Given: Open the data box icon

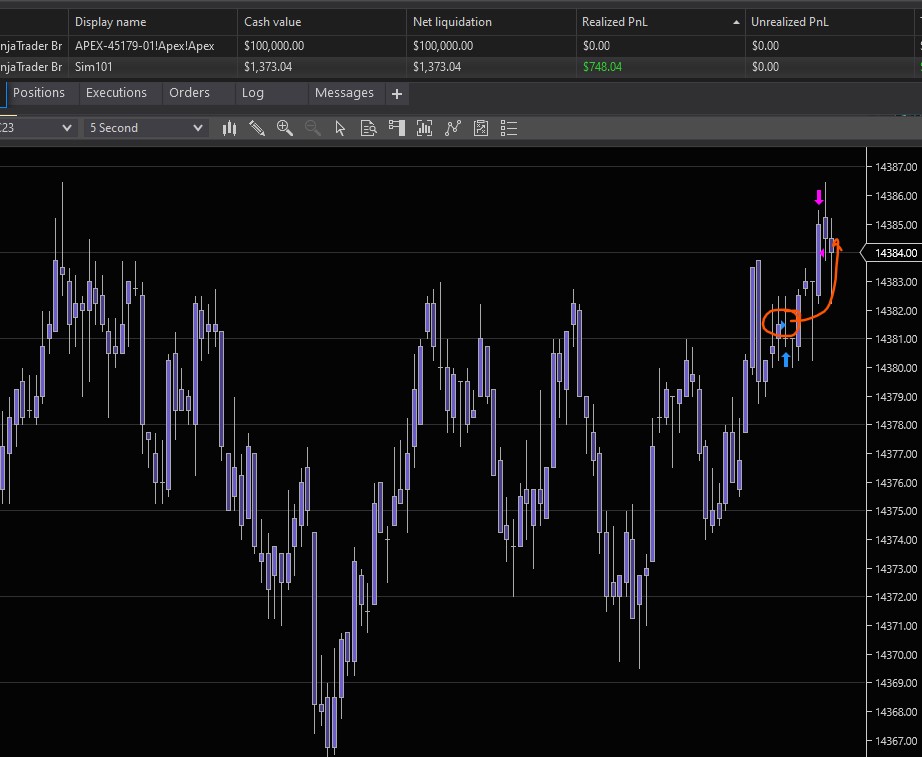Looking at the screenshot, I should pyautogui.click(x=368, y=128).
